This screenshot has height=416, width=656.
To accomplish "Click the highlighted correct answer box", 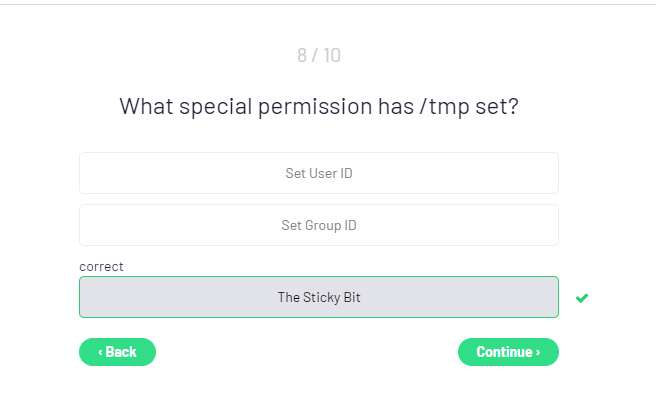I will [200, 297].
